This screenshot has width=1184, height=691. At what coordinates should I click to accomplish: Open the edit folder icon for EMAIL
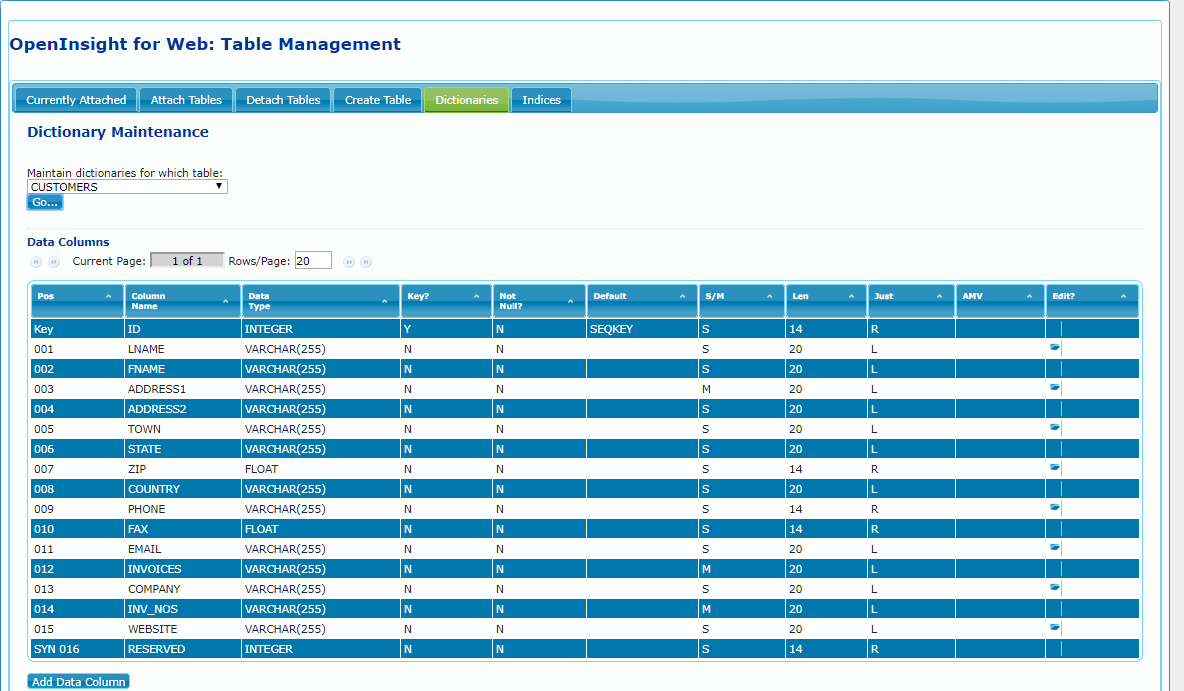(1055, 548)
